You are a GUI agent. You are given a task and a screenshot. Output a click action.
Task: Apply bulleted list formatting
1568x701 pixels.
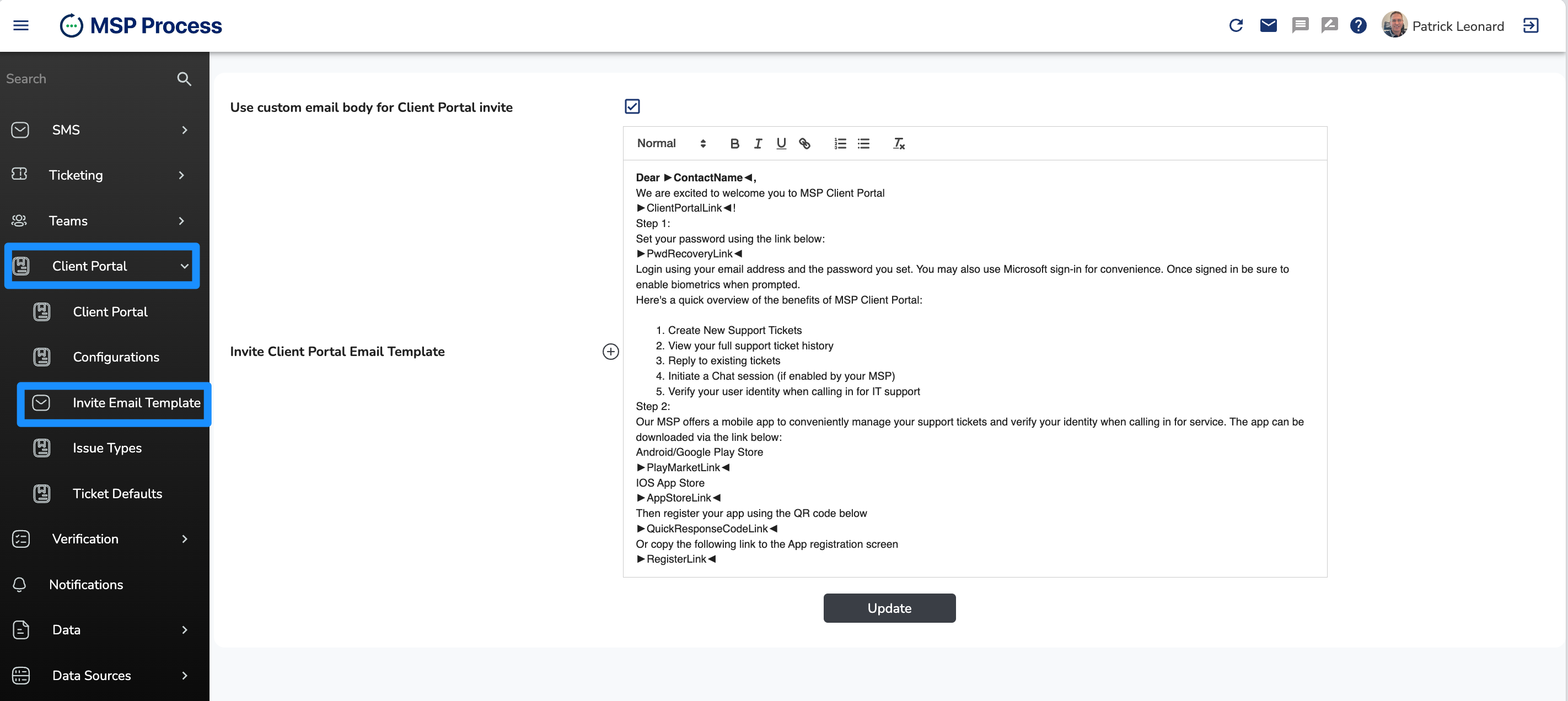[x=863, y=144]
